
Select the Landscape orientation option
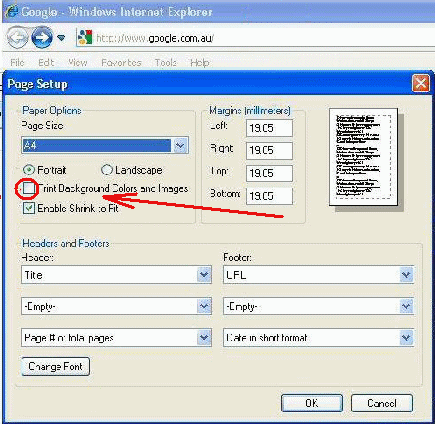(107, 170)
